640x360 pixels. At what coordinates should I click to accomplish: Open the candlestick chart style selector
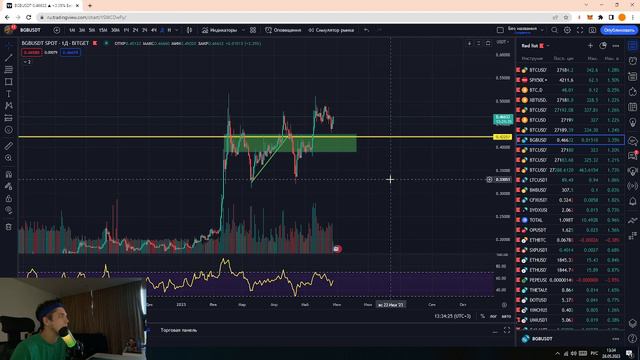(x=189, y=30)
